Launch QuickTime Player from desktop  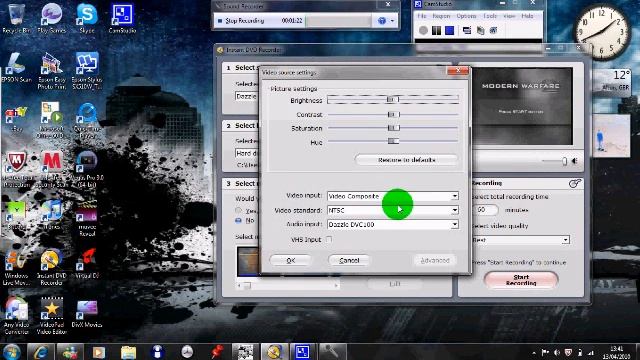click(87, 120)
